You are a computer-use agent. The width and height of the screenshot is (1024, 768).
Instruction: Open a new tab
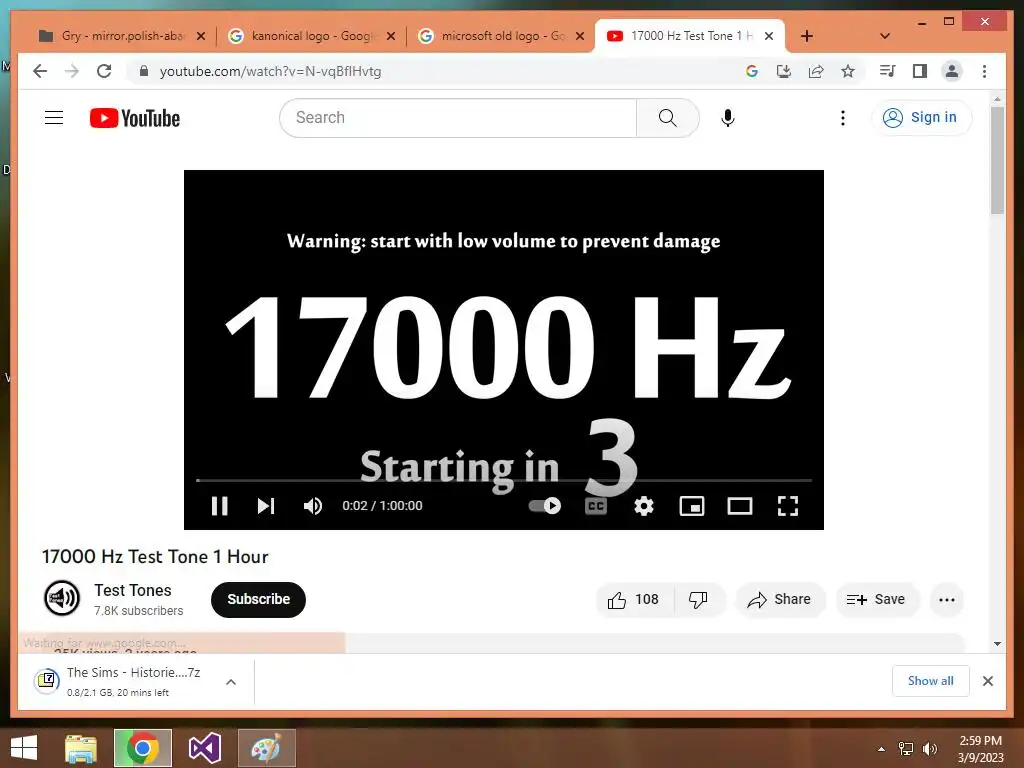807,36
